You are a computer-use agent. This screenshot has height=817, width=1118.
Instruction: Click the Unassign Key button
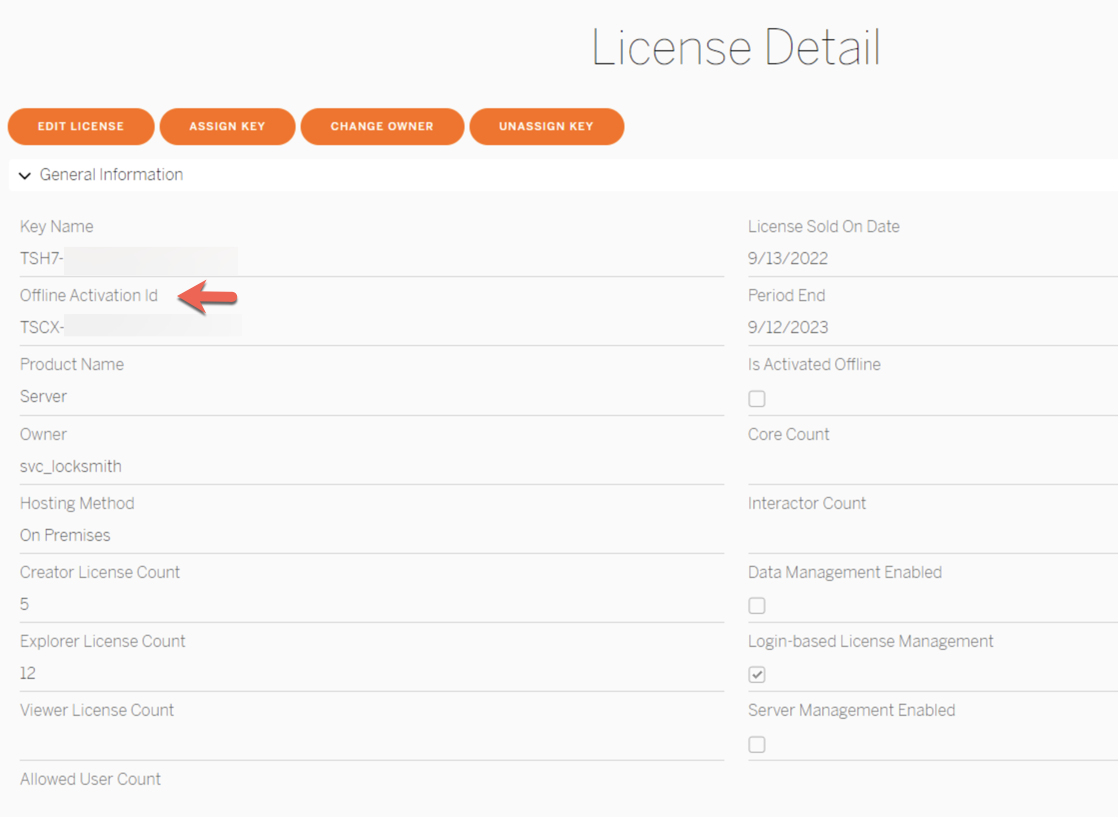[546, 127]
